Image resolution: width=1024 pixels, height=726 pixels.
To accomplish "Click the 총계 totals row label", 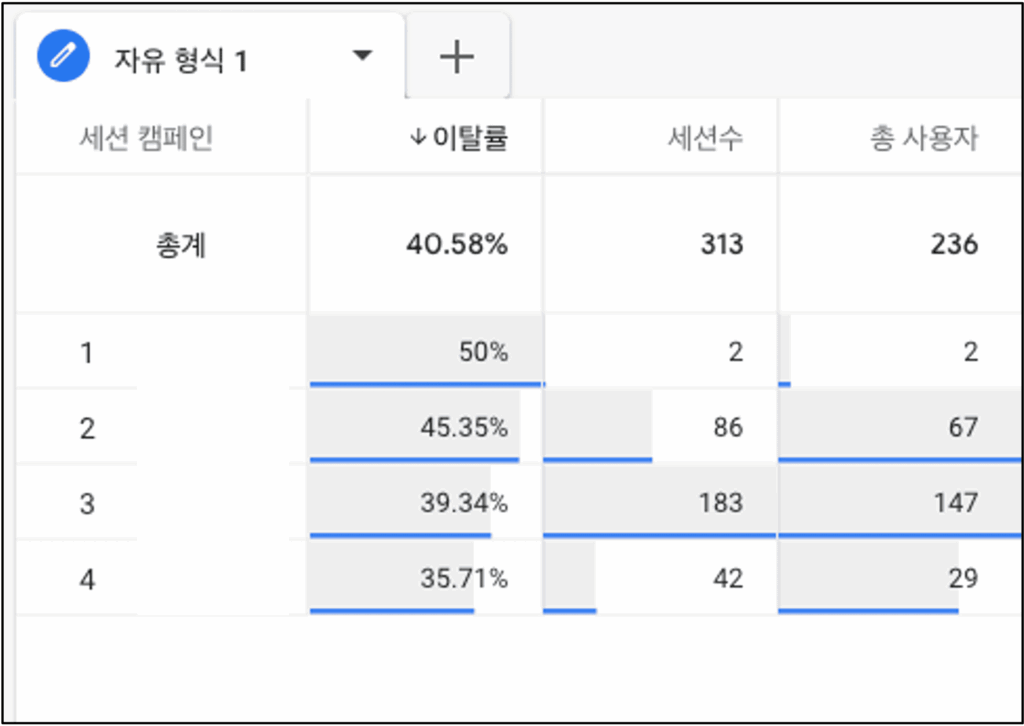I will pyautogui.click(x=181, y=245).
